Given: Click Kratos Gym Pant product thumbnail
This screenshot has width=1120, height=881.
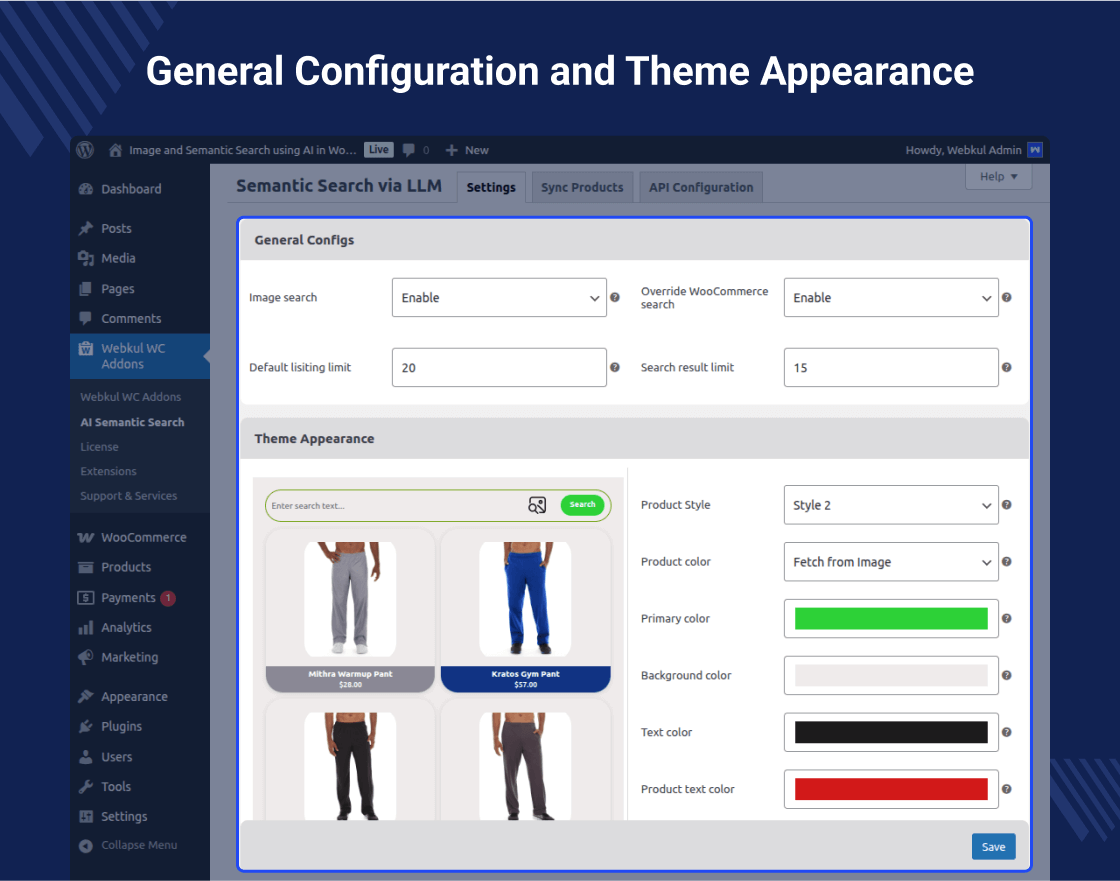Looking at the screenshot, I should coord(525,599).
